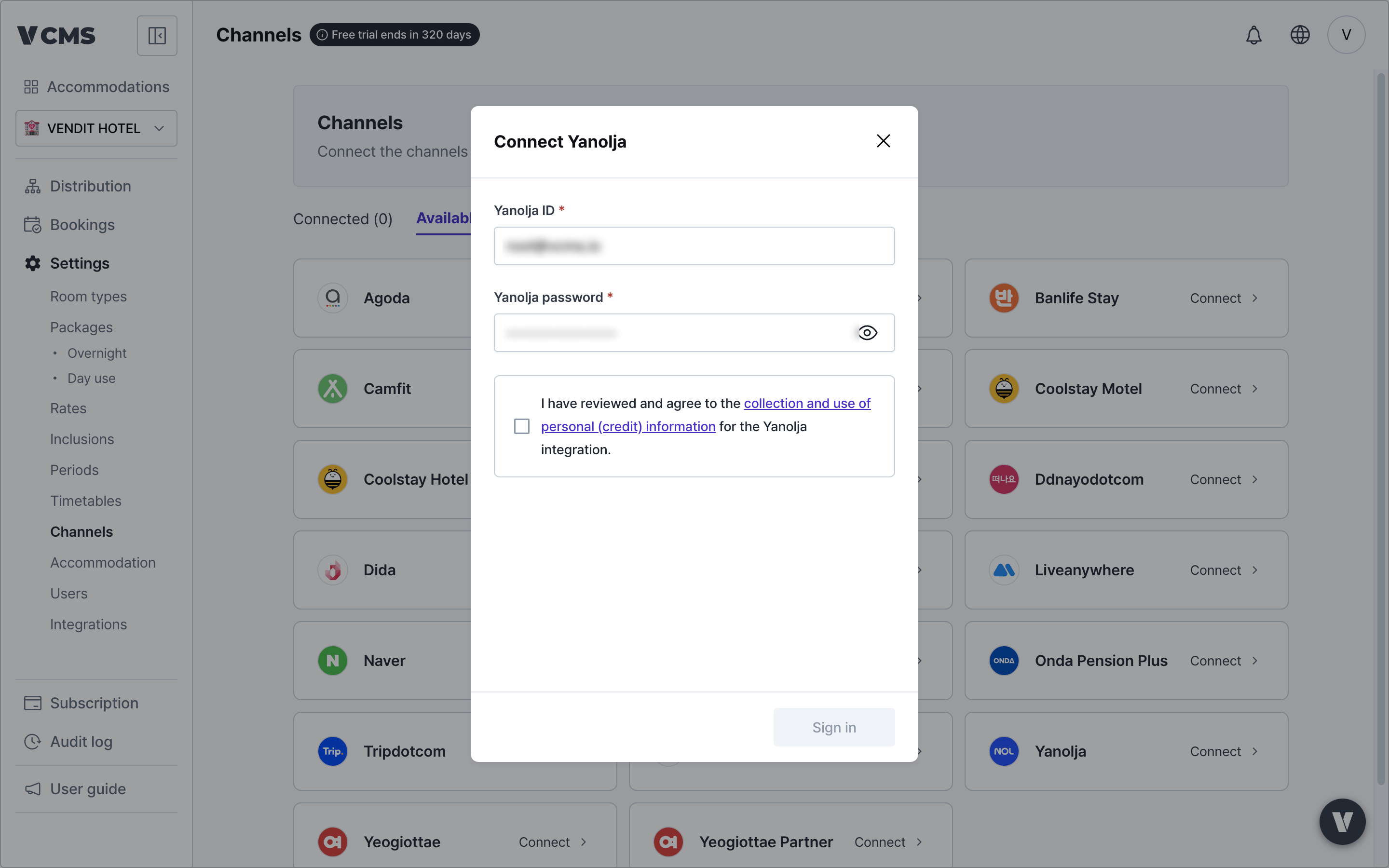Expand Yeogiottae Partner Connect chevron
1389x868 pixels.
click(919, 842)
